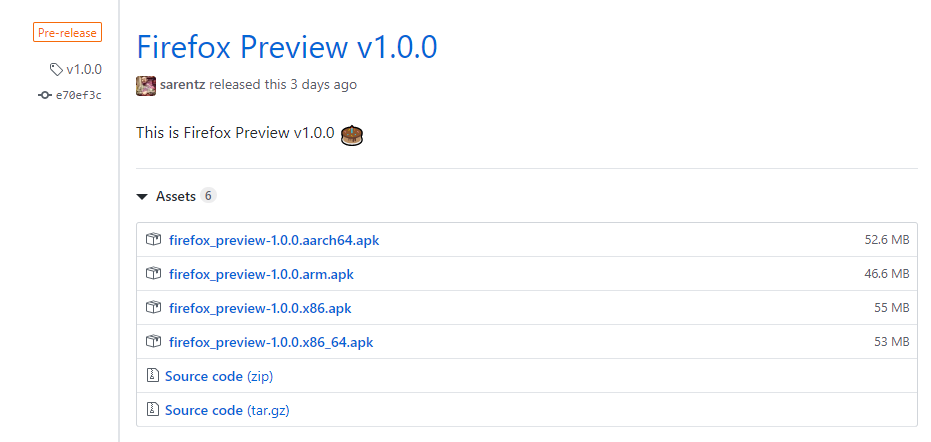Click the 55 MB size text
The image size is (931, 442).
(892, 308)
